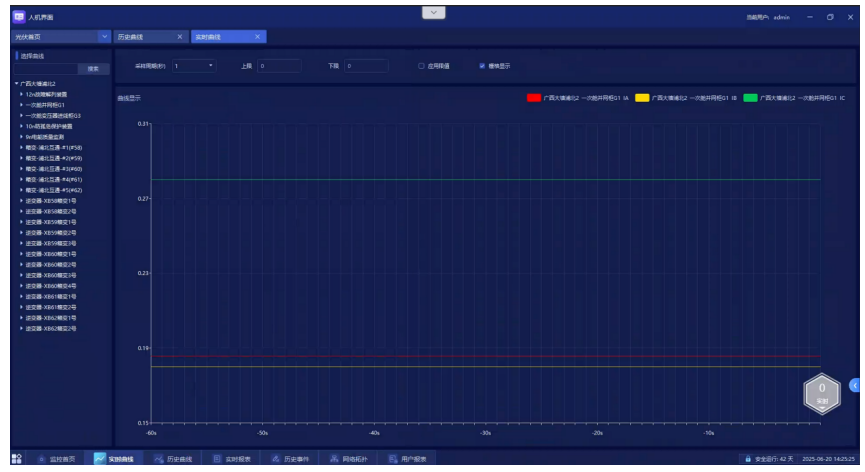This screenshot has height=472, width=865.
Task: Click the lower limit input field
Action: pos(366,66)
